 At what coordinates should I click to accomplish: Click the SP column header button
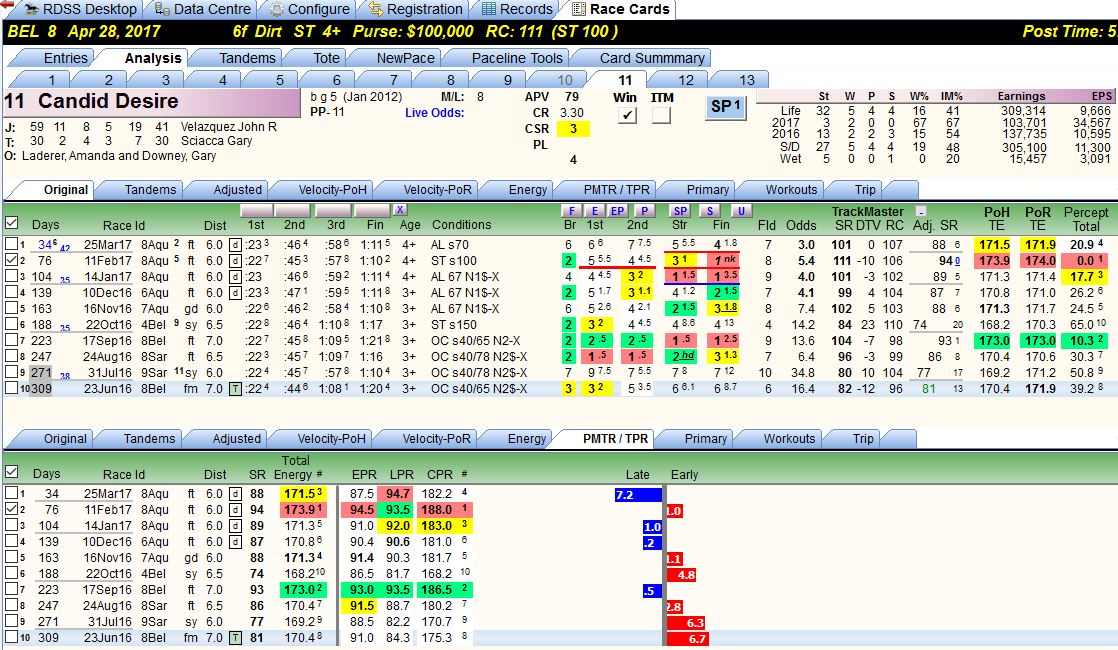pos(680,211)
